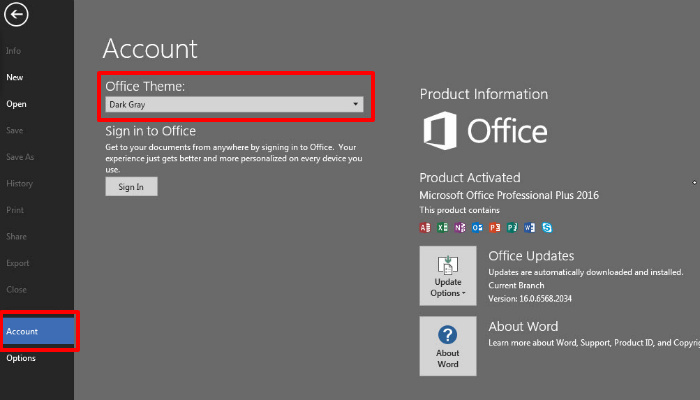Click the back arrow icon
The height and width of the screenshot is (400, 700).
click(17, 15)
